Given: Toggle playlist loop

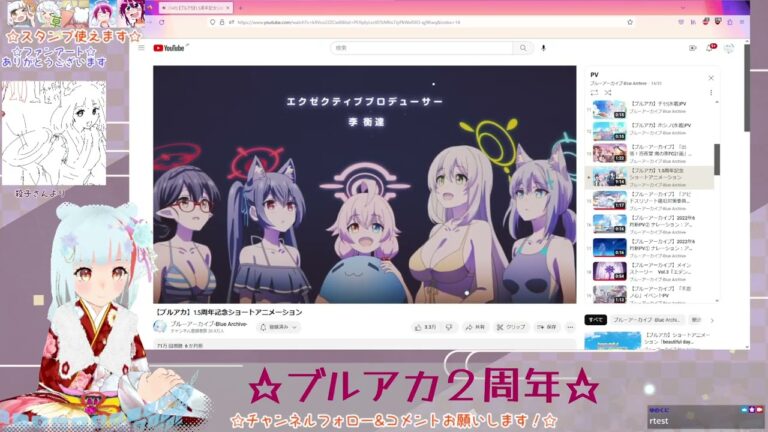Looking at the screenshot, I should click(594, 93).
